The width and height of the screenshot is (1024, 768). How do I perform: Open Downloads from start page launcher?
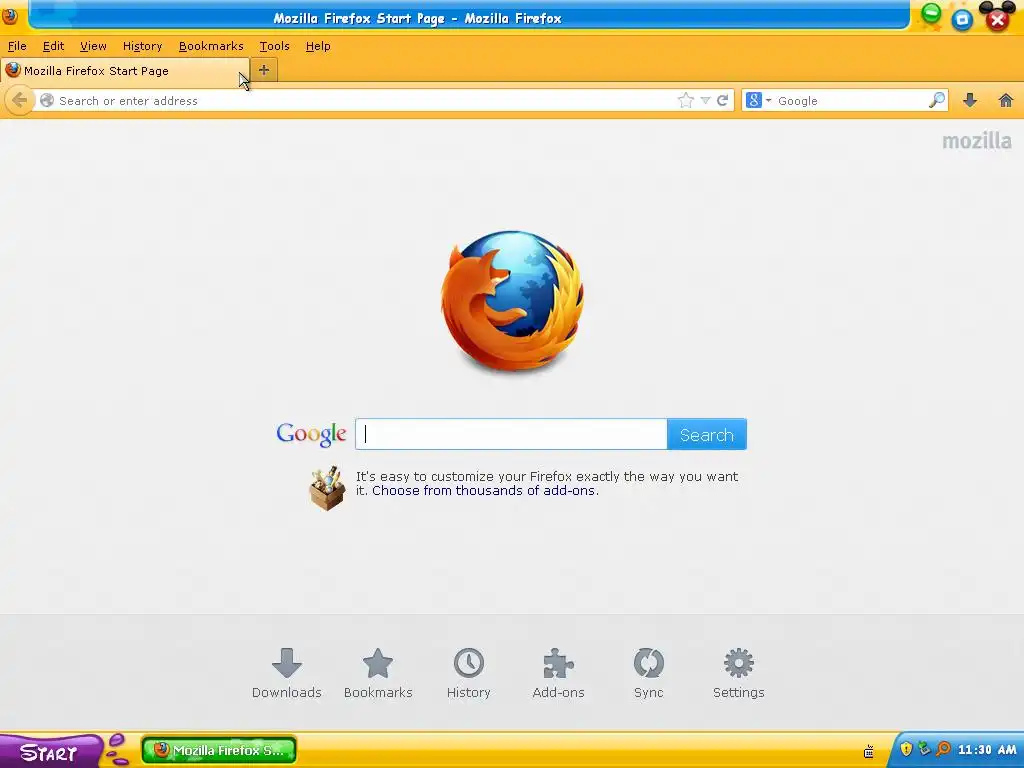(x=287, y=673)
